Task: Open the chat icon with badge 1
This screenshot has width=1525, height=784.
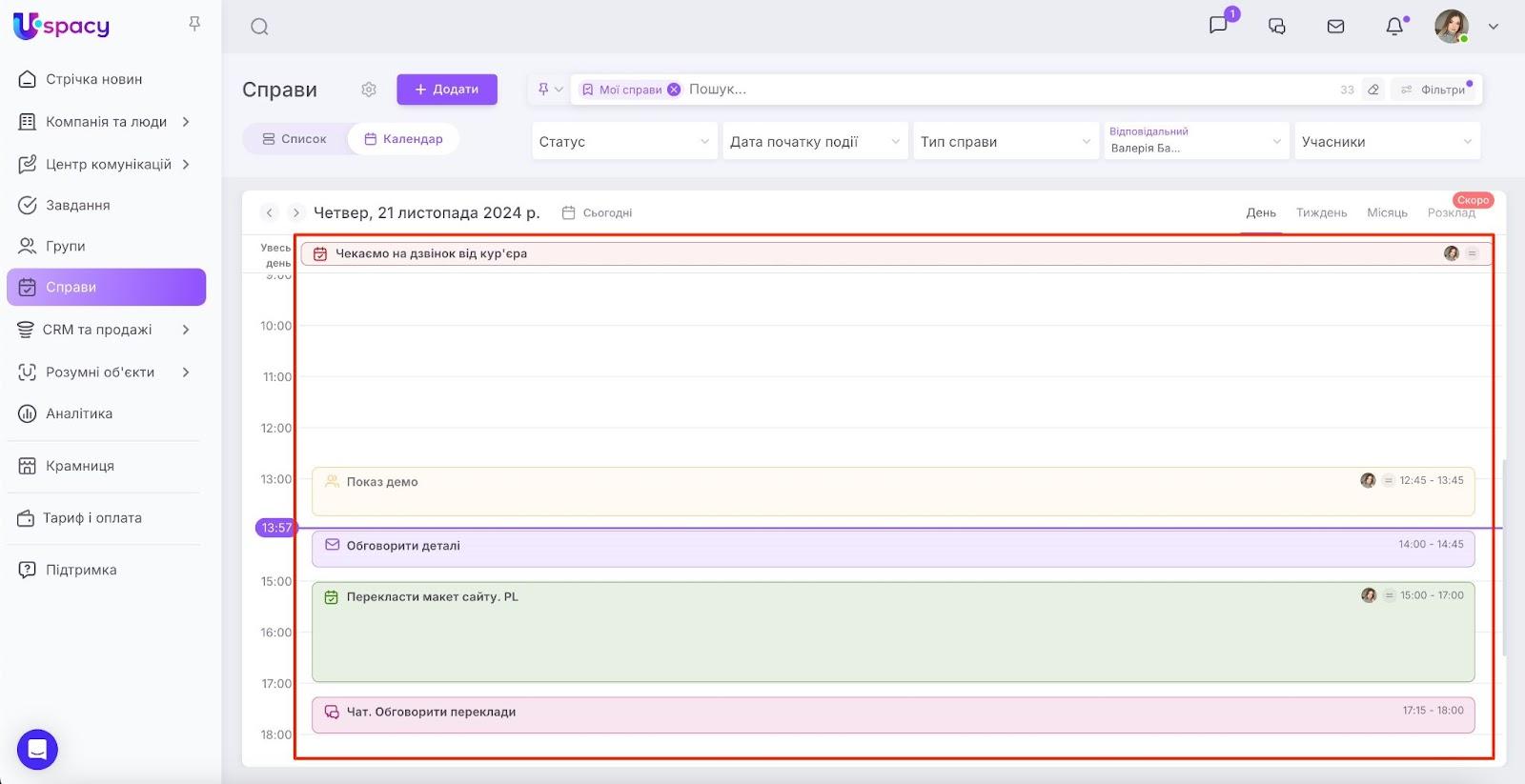Action: coord(1219,26)
